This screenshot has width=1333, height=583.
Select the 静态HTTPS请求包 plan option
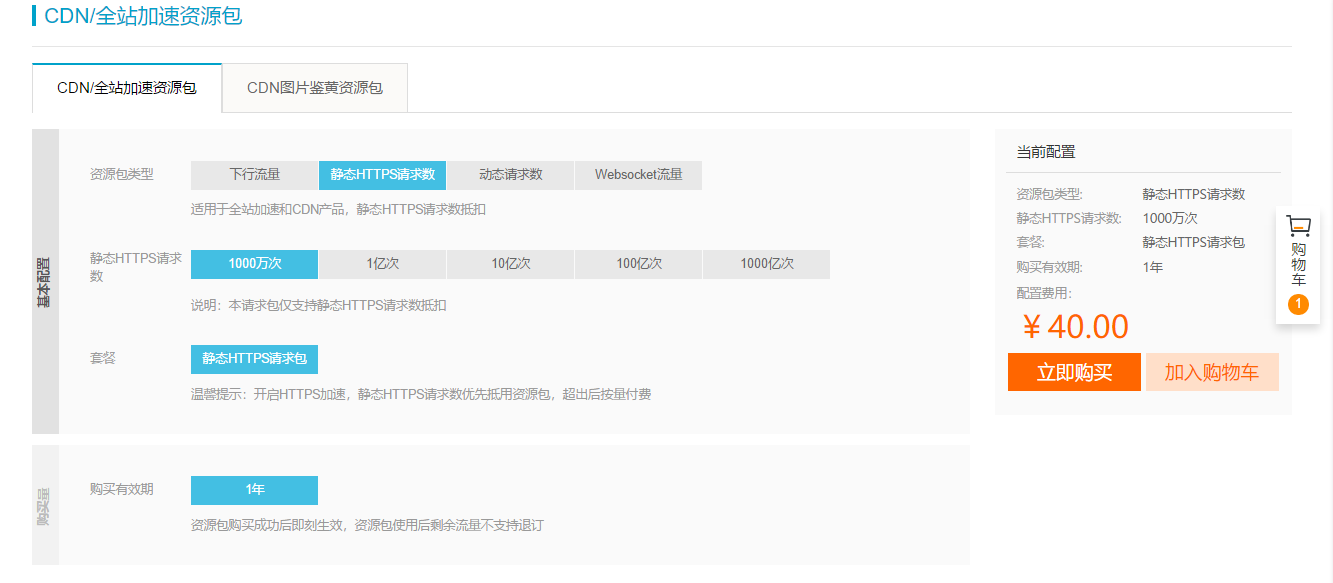coord(254,358)
